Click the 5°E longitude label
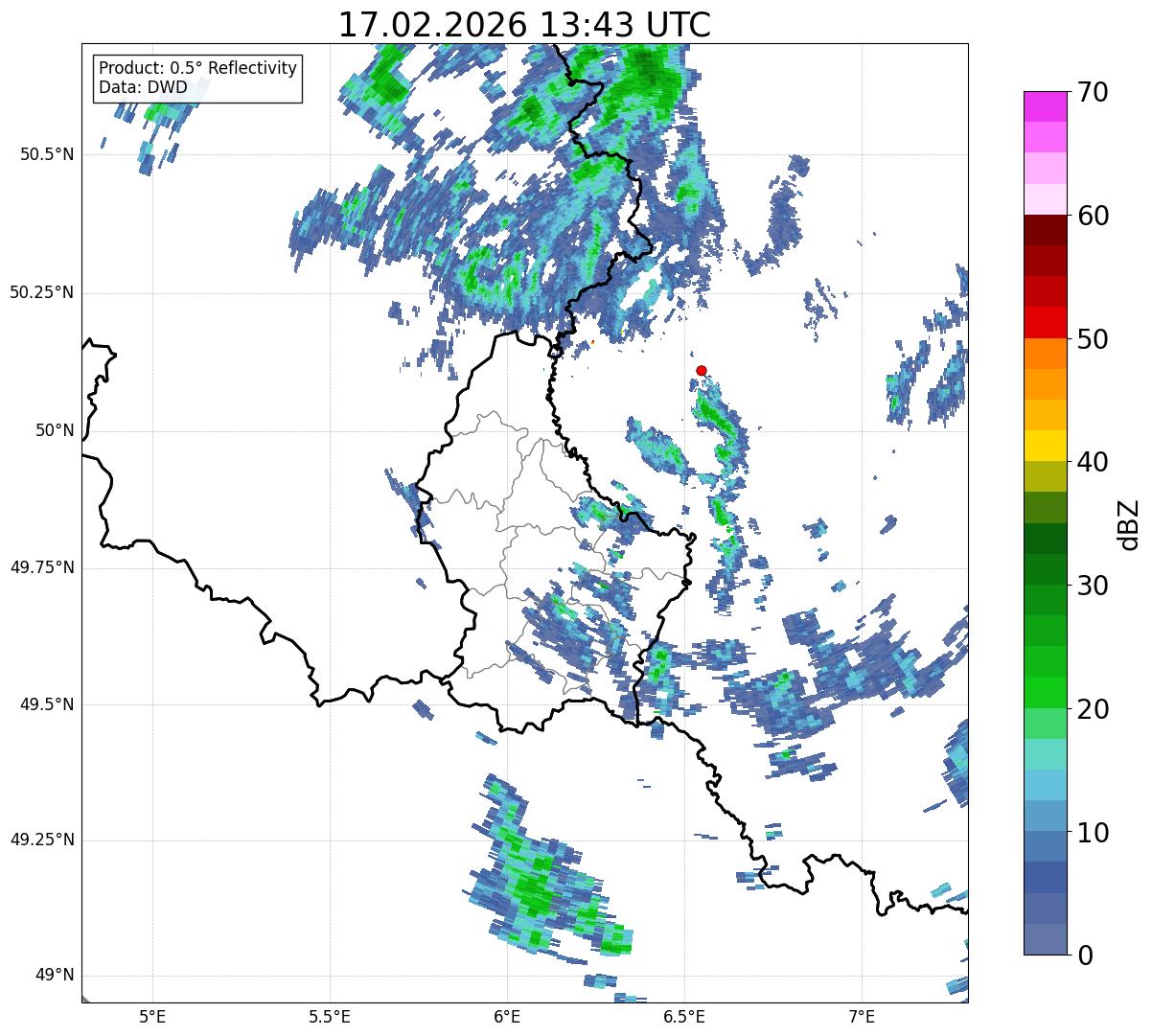This screenshot has width=1152, height=1036. click(152, 1016)
